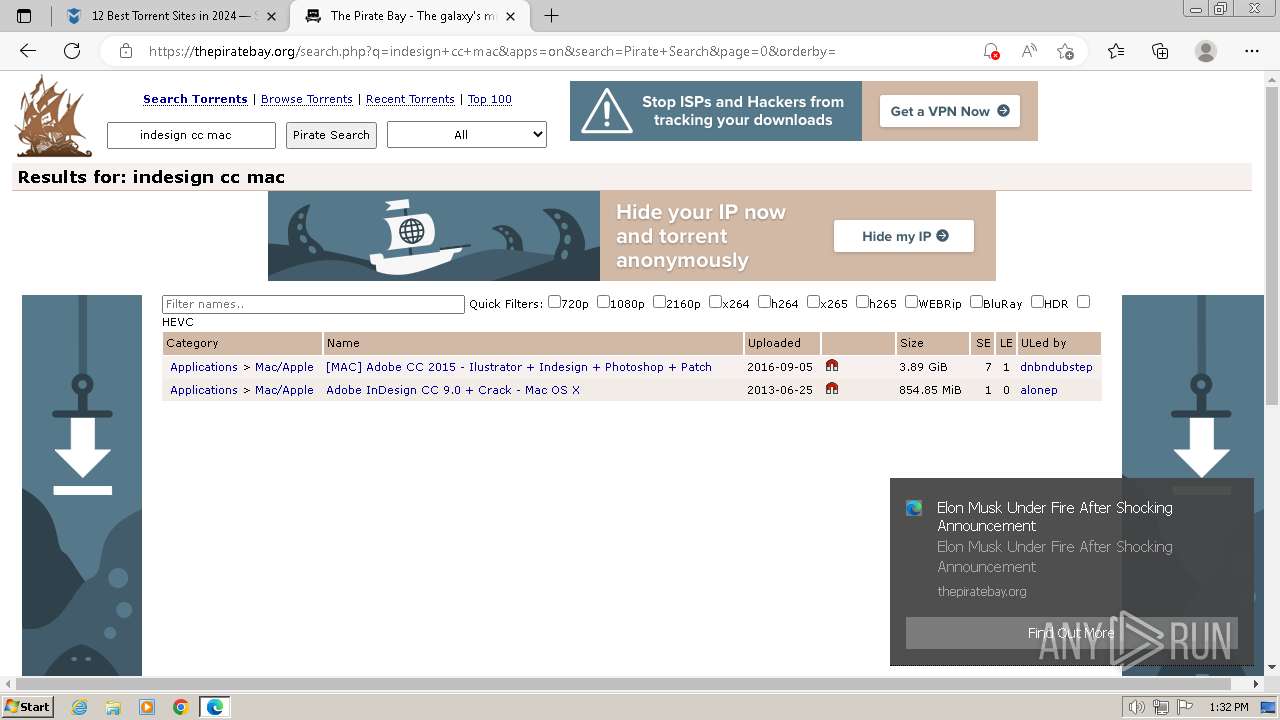Click the browser address bar URL
1280x720 pixels.
click(x=492, y=51)
